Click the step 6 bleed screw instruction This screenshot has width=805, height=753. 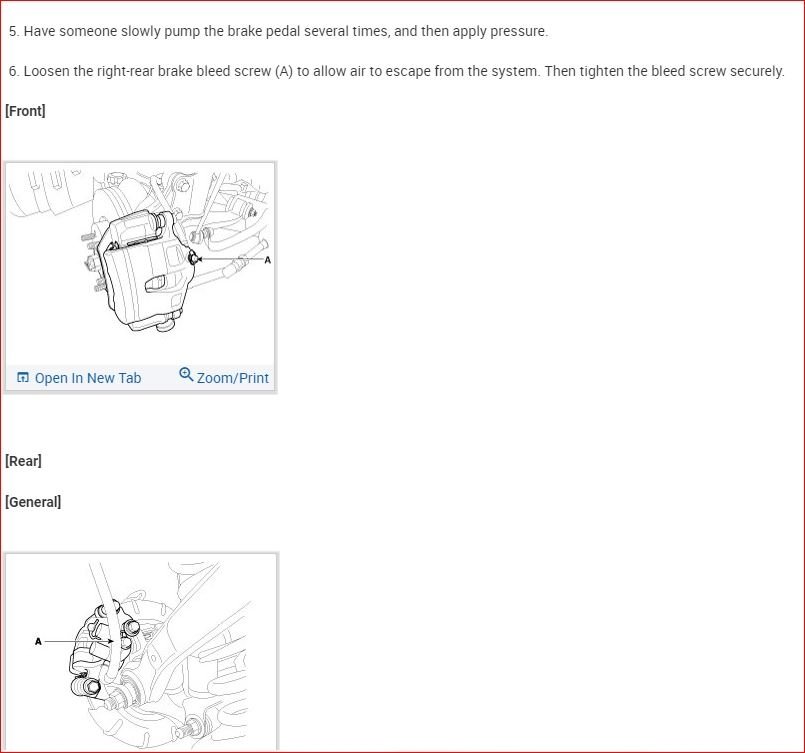396,71
